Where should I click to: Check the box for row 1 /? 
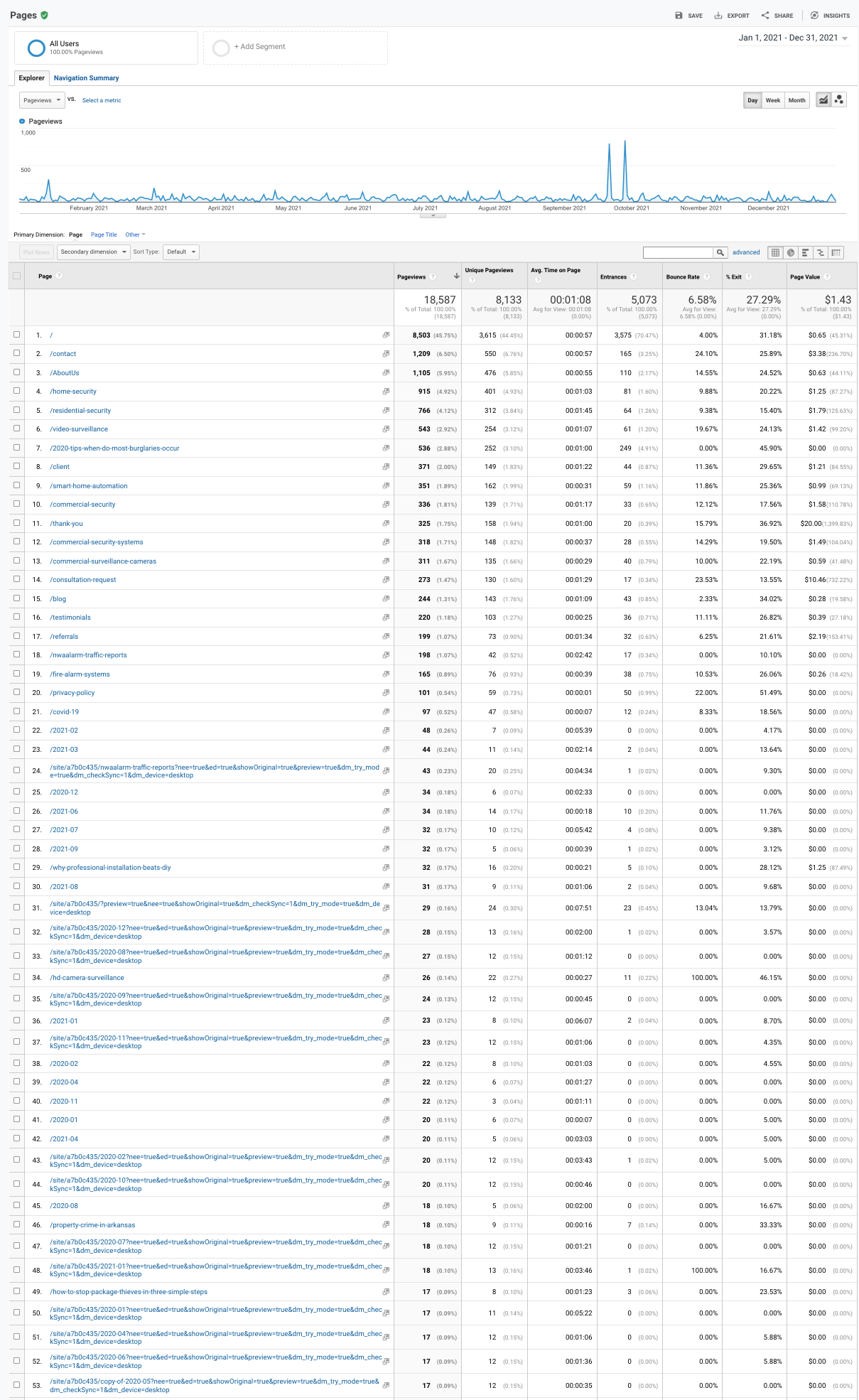coord(16,334)
